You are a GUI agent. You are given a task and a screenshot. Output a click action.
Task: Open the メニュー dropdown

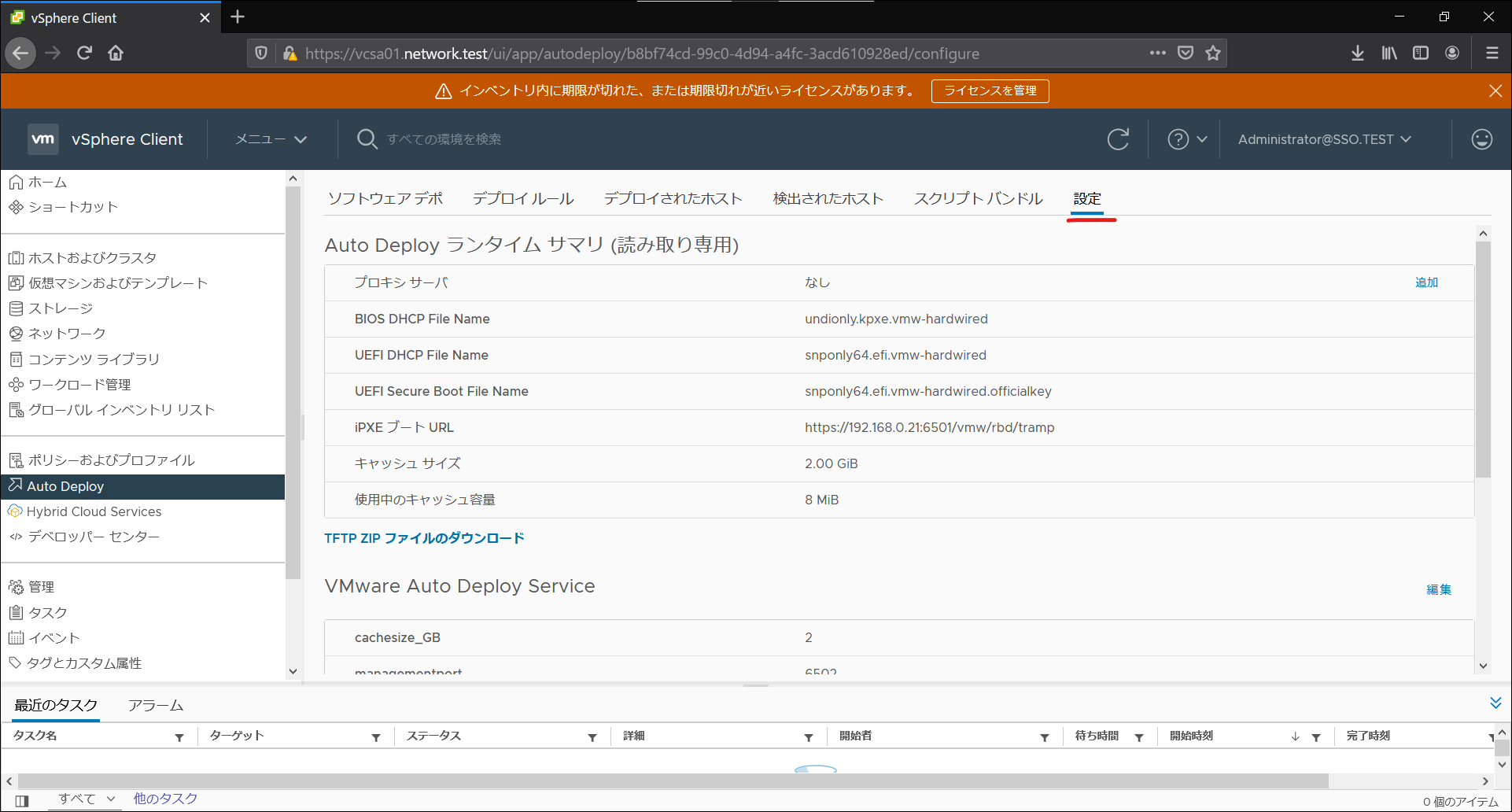(x=271, y=139)
